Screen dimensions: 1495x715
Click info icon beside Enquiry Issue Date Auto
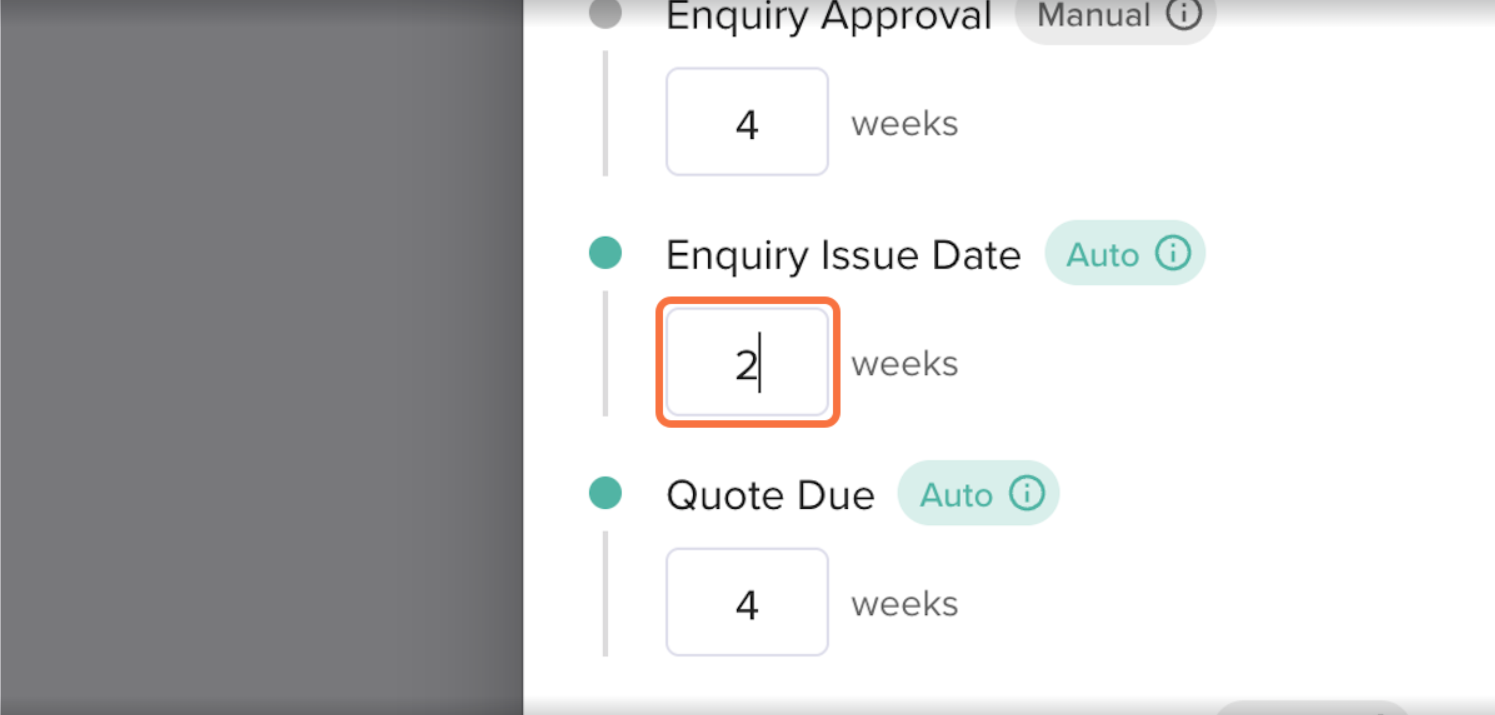pos(1173,254)
